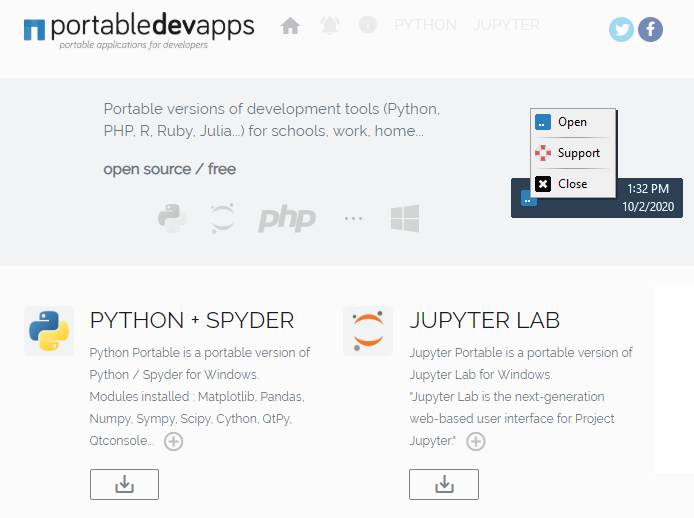Click the three-dots more icon in banner
Viewport: 694px width, 518px height.
[x=353, y=218]
